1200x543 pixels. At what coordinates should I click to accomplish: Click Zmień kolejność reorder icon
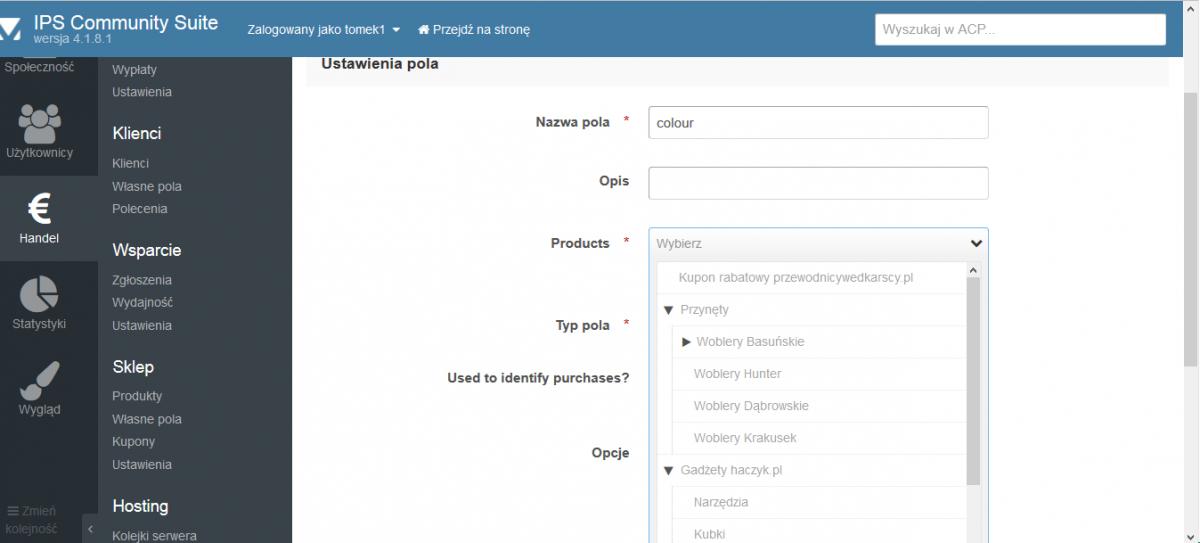(x=13, y=511)
